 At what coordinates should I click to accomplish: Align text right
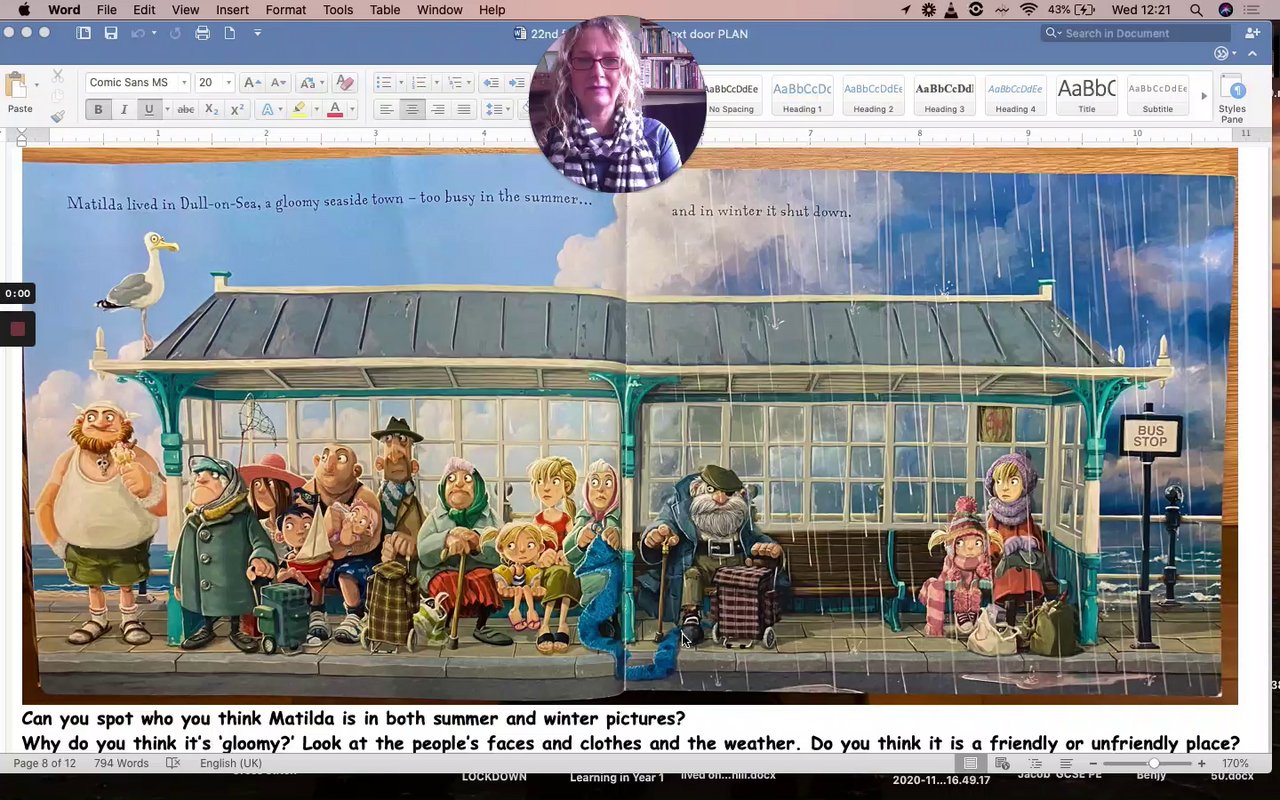438,110
